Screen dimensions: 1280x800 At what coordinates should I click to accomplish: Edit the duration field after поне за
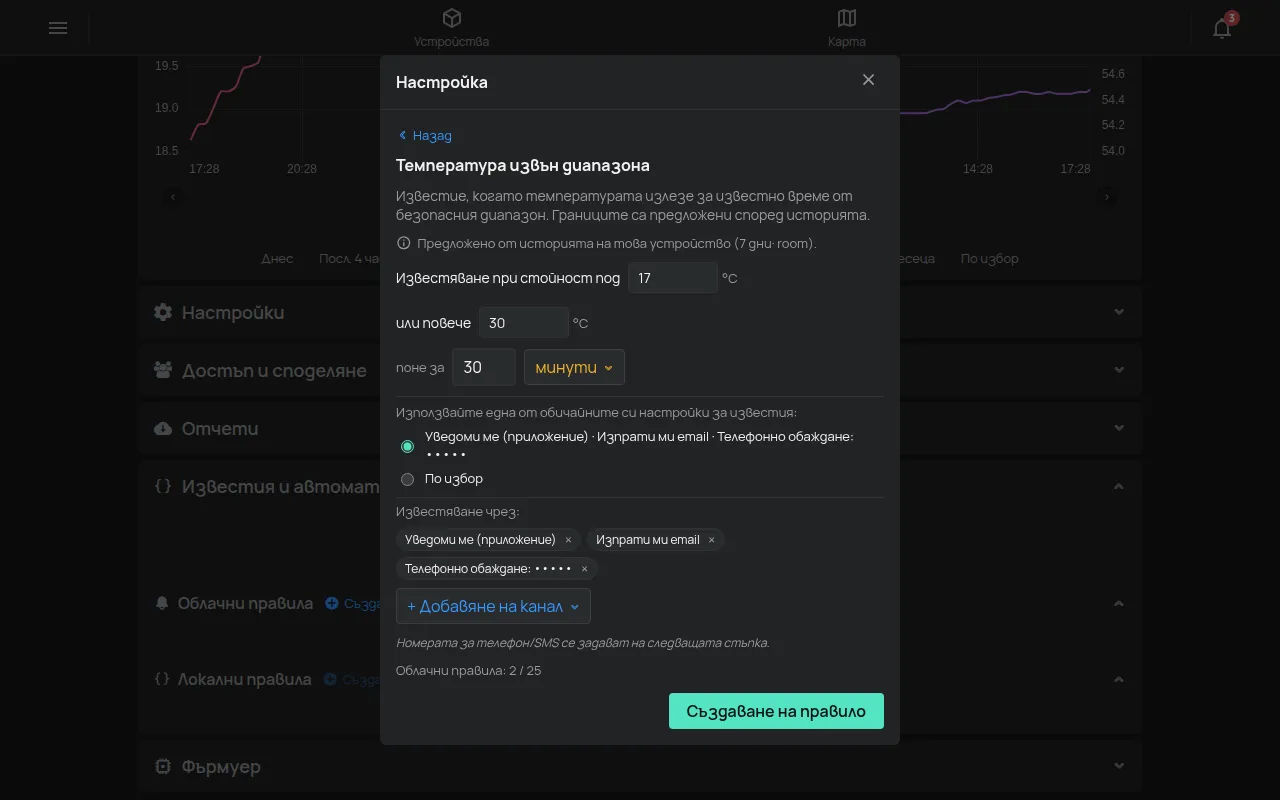484,367
